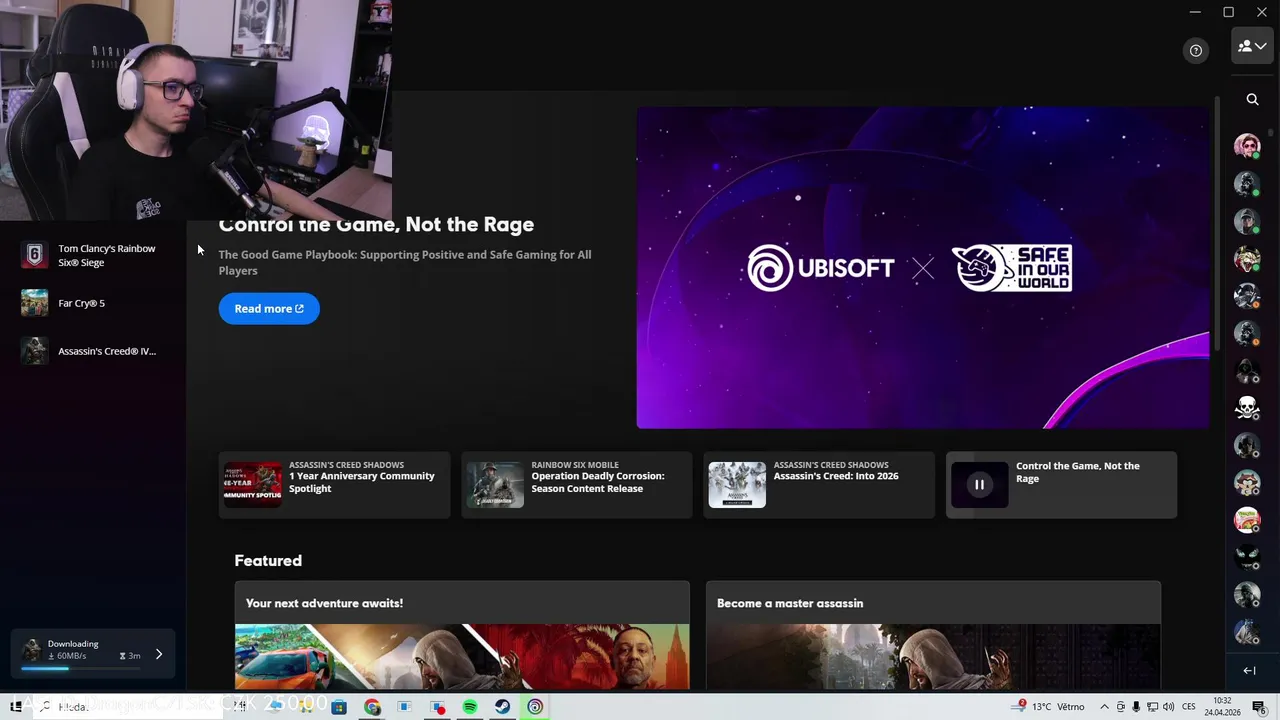The height and width of the screenshot is (720, 1280).
Task: Search friends with the magnifier icon
Action: 1252,99
